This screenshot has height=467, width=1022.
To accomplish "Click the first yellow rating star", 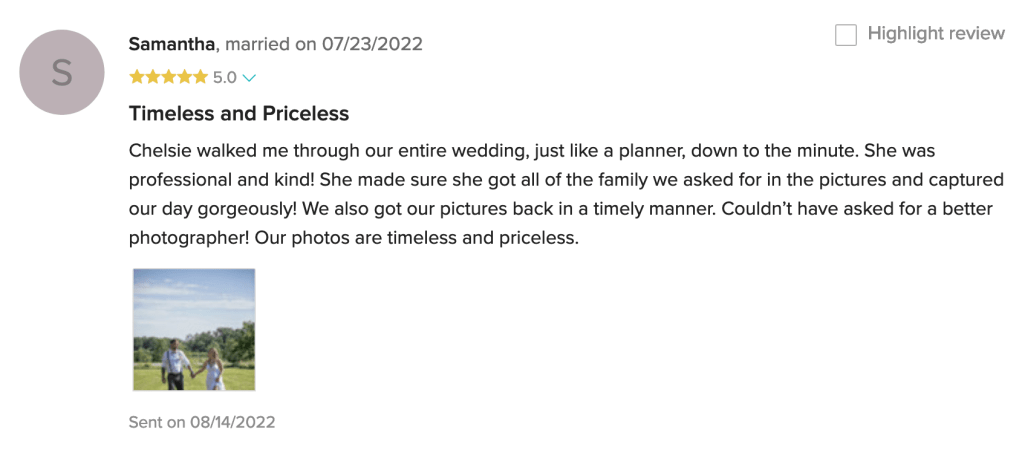I will pos(136,77).
